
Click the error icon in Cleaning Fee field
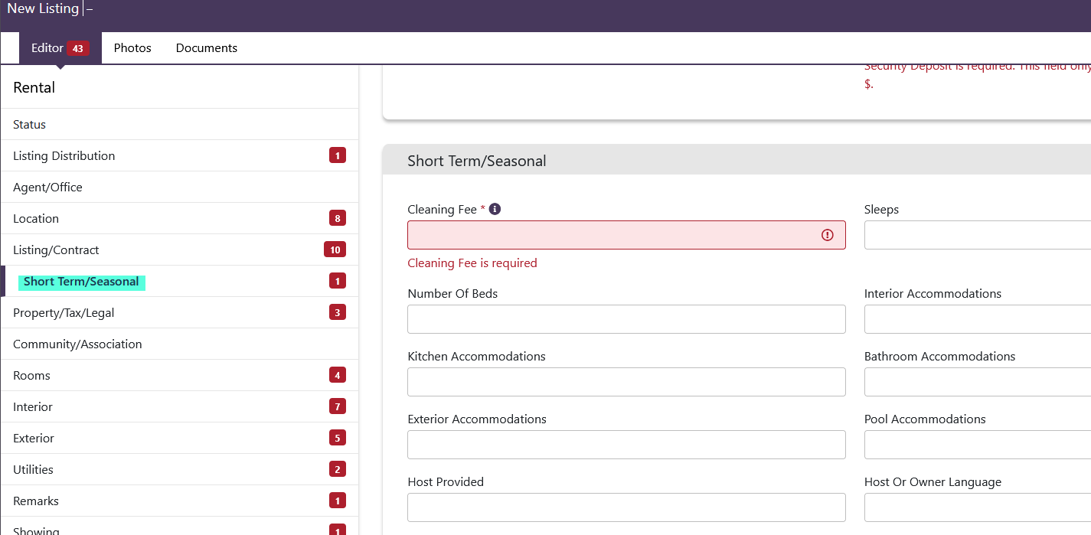pyautogui.click(x=827, y=235)
